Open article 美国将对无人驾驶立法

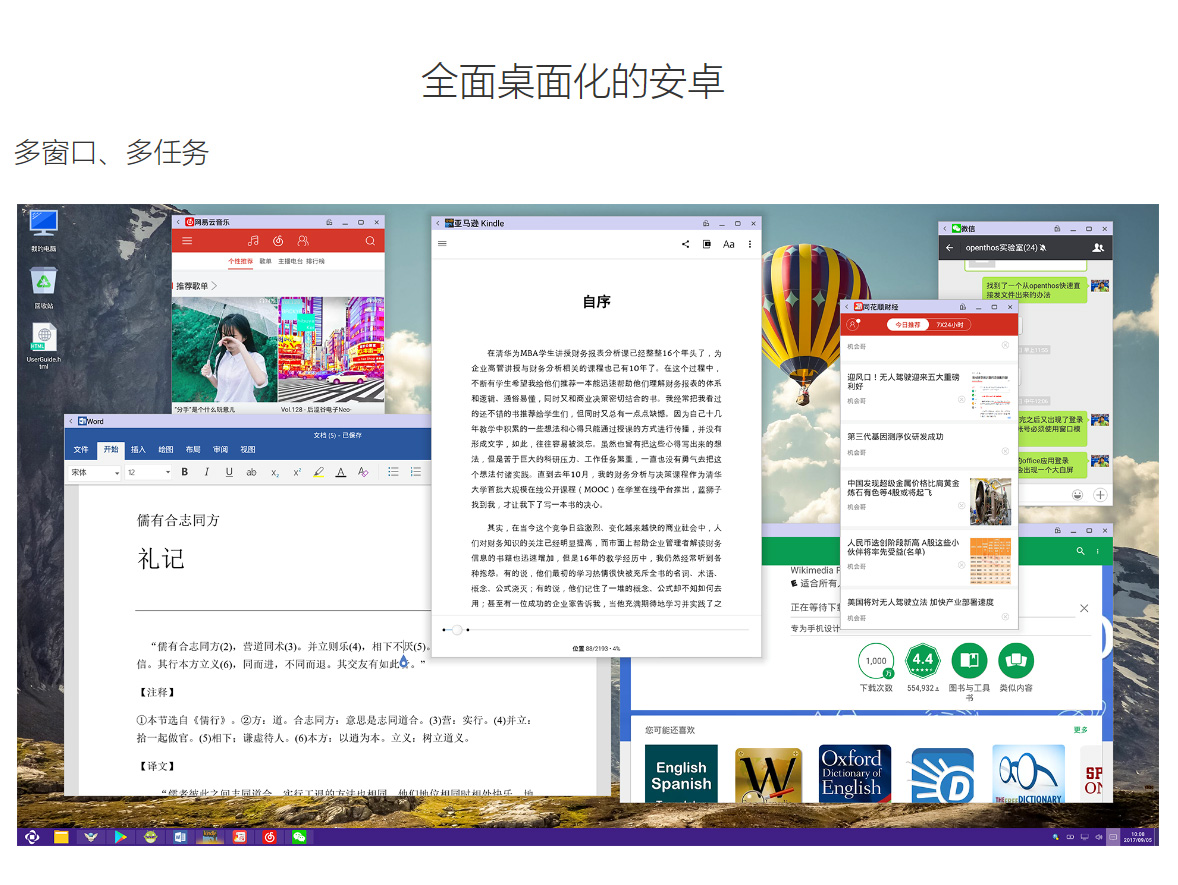point(920,603)
